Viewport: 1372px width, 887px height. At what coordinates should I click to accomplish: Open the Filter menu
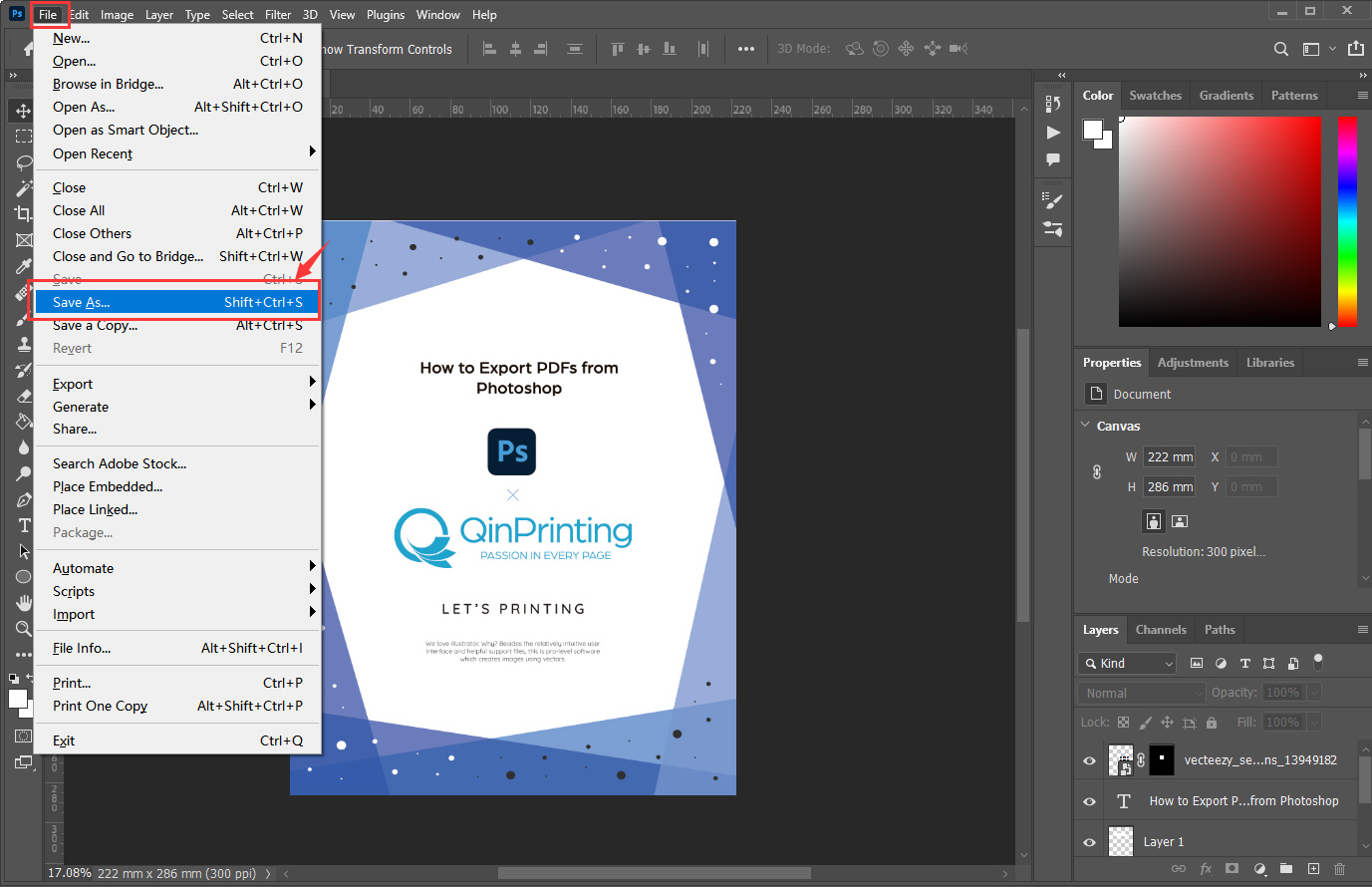[x=278, y=15]
